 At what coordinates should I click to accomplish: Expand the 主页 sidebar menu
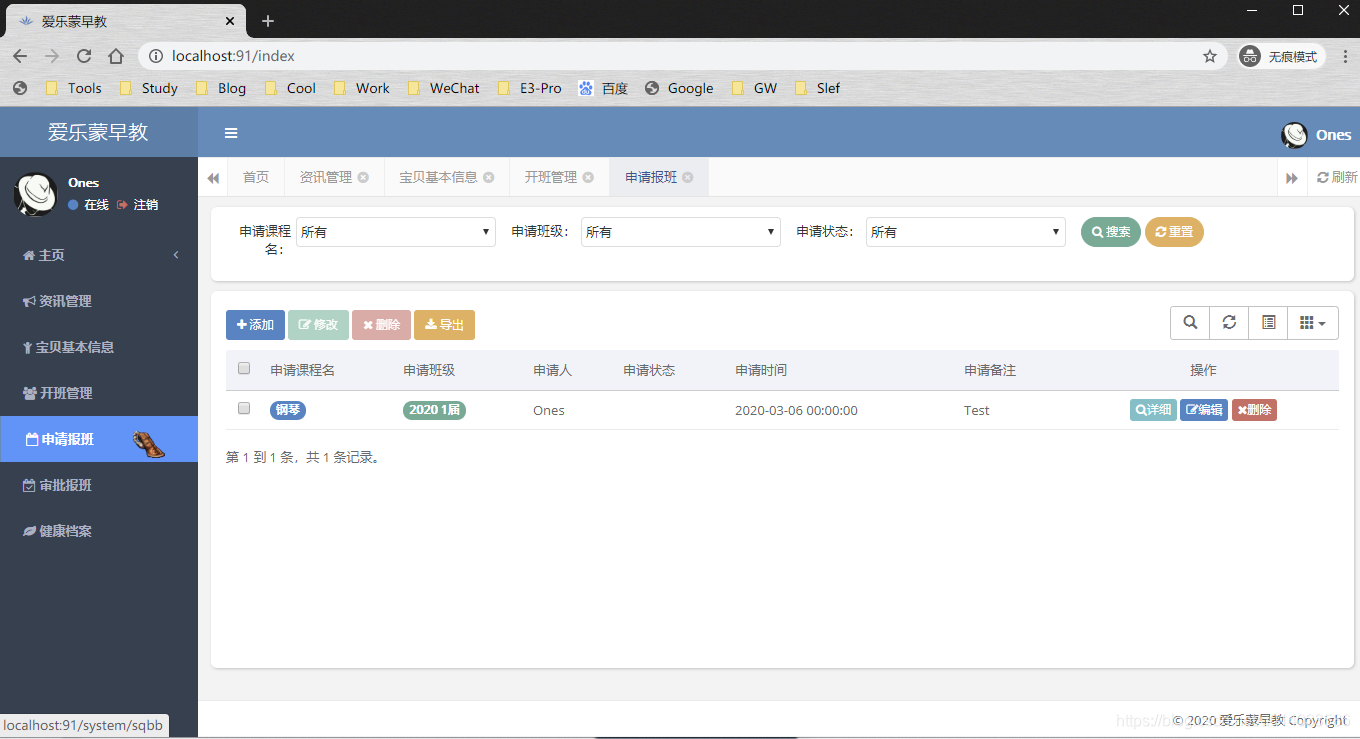pos(99,255)
